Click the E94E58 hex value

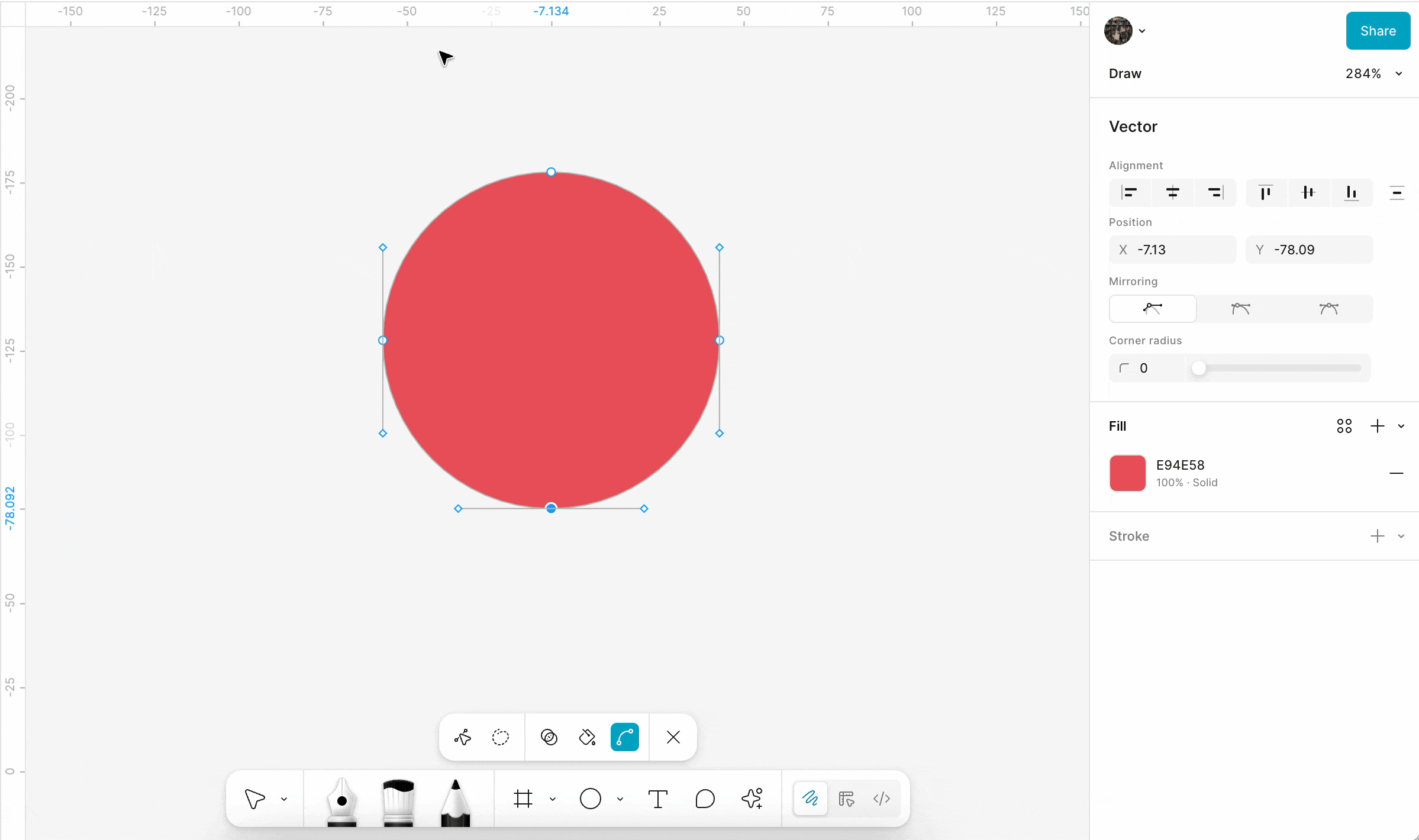tap(1181, 465)
